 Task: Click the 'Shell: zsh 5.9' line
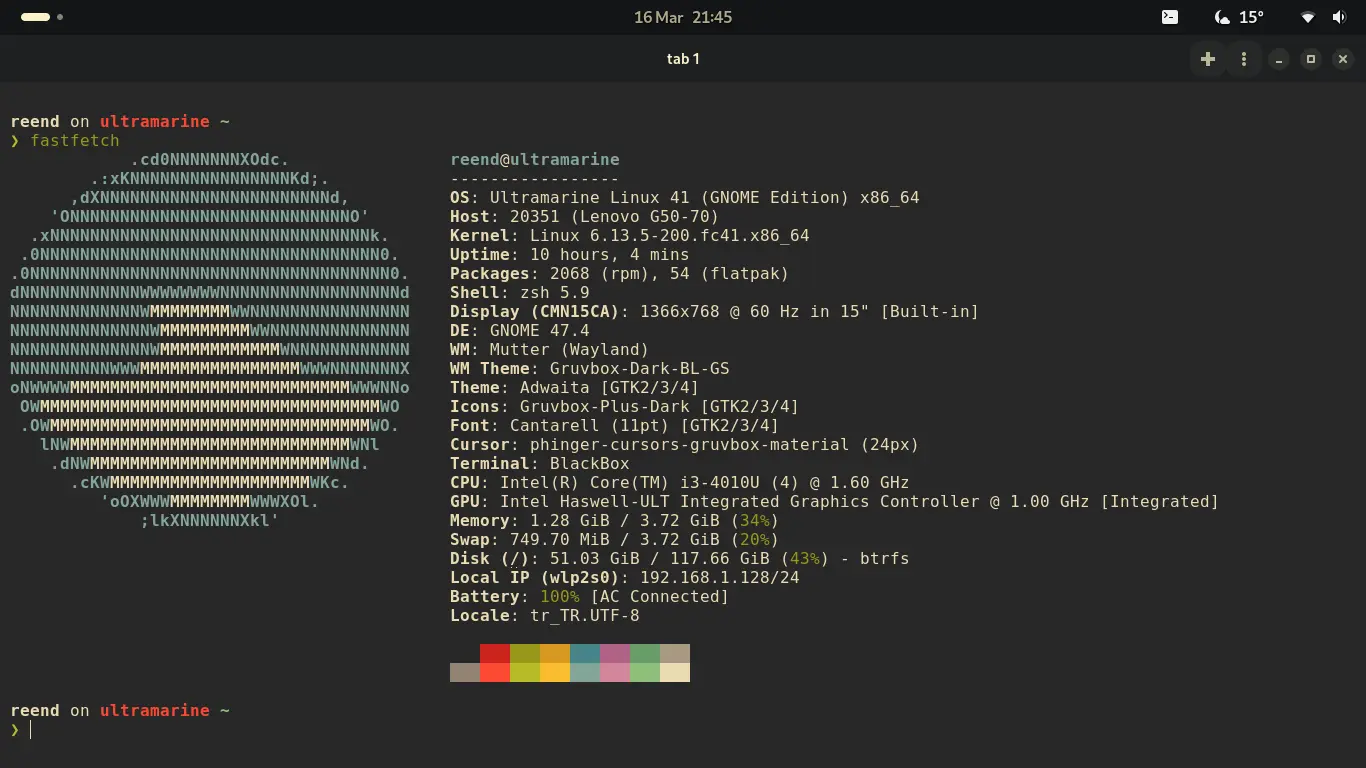(x=520, y=293)
